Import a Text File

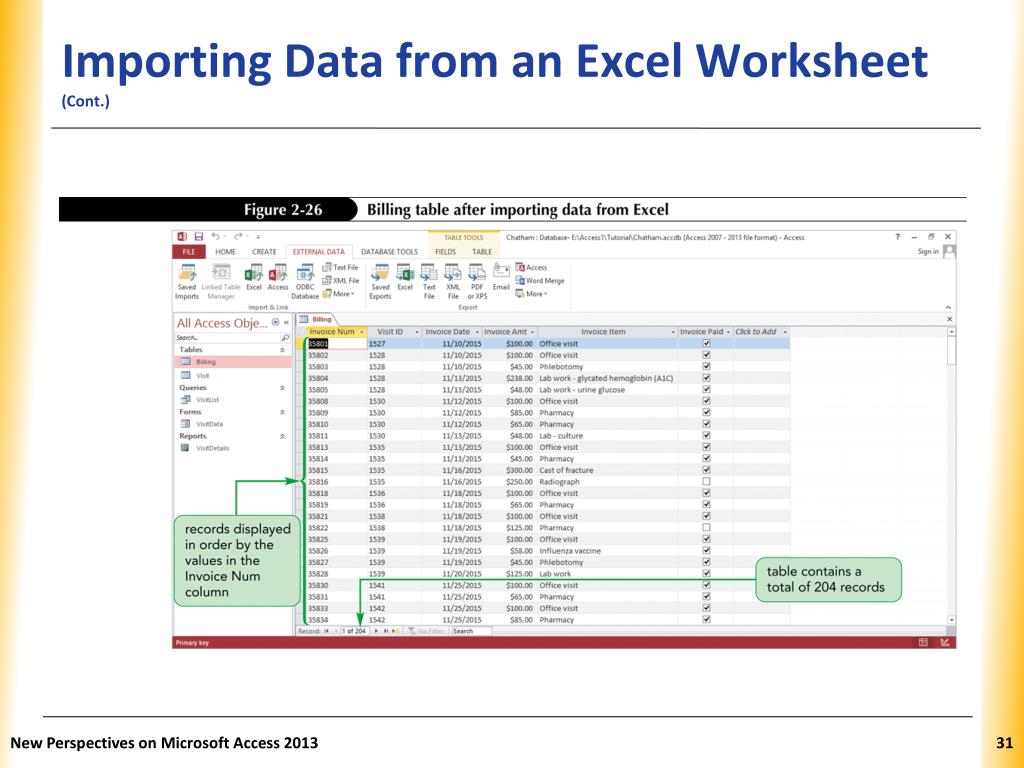pyautogui.click(x=340, y=267)
